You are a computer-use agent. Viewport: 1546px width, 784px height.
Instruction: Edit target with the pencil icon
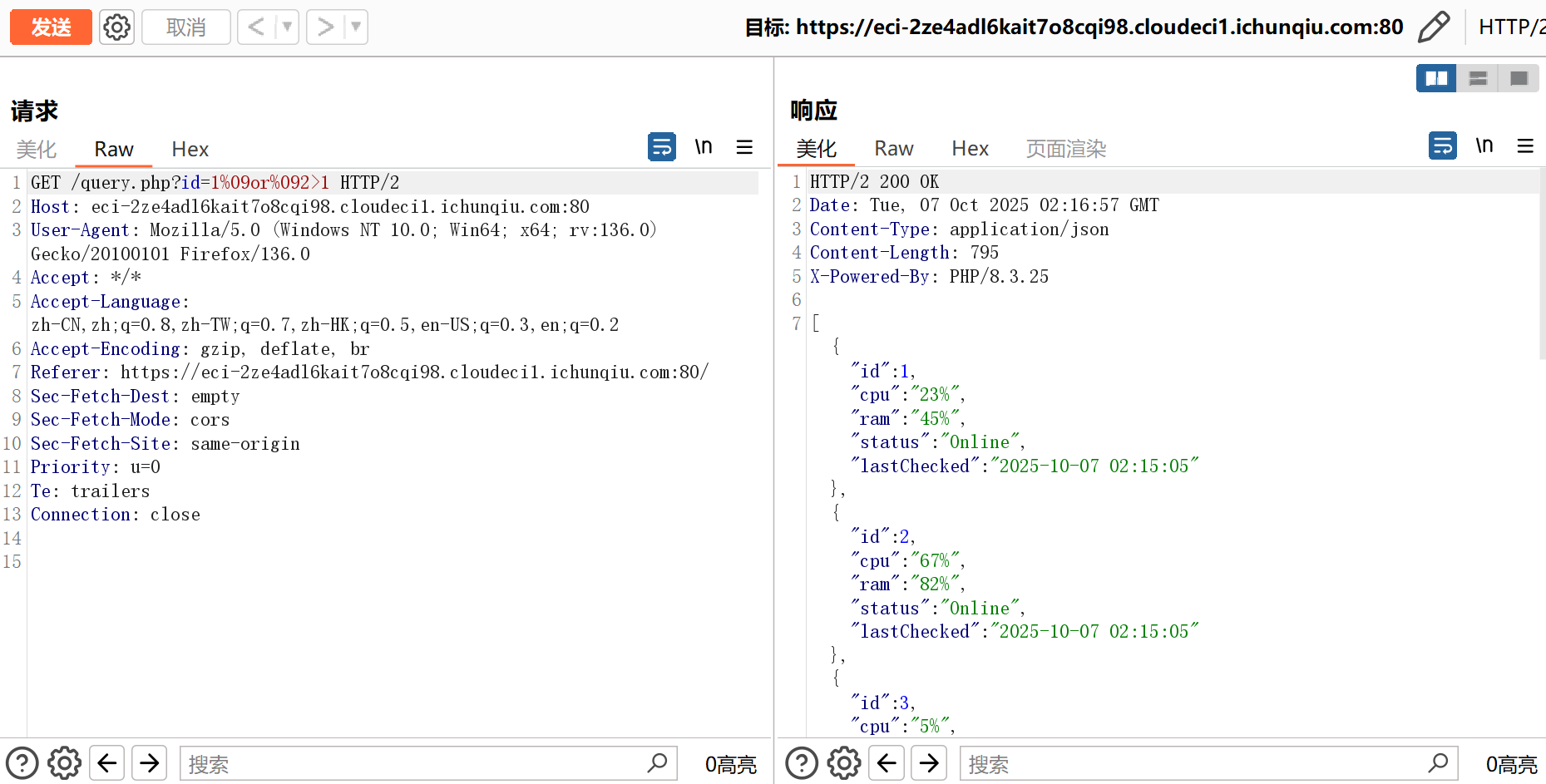(1433, 27)
